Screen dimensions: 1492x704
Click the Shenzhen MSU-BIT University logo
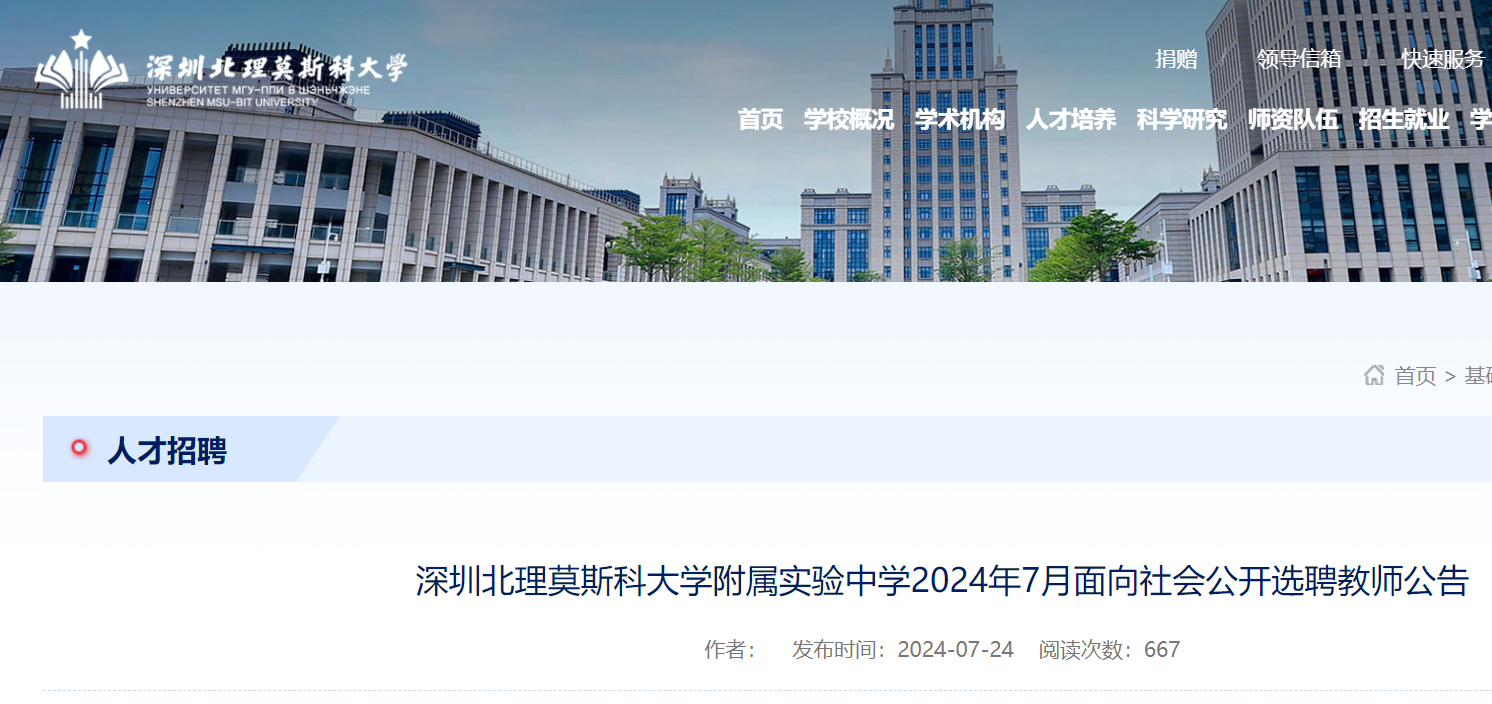221,69
